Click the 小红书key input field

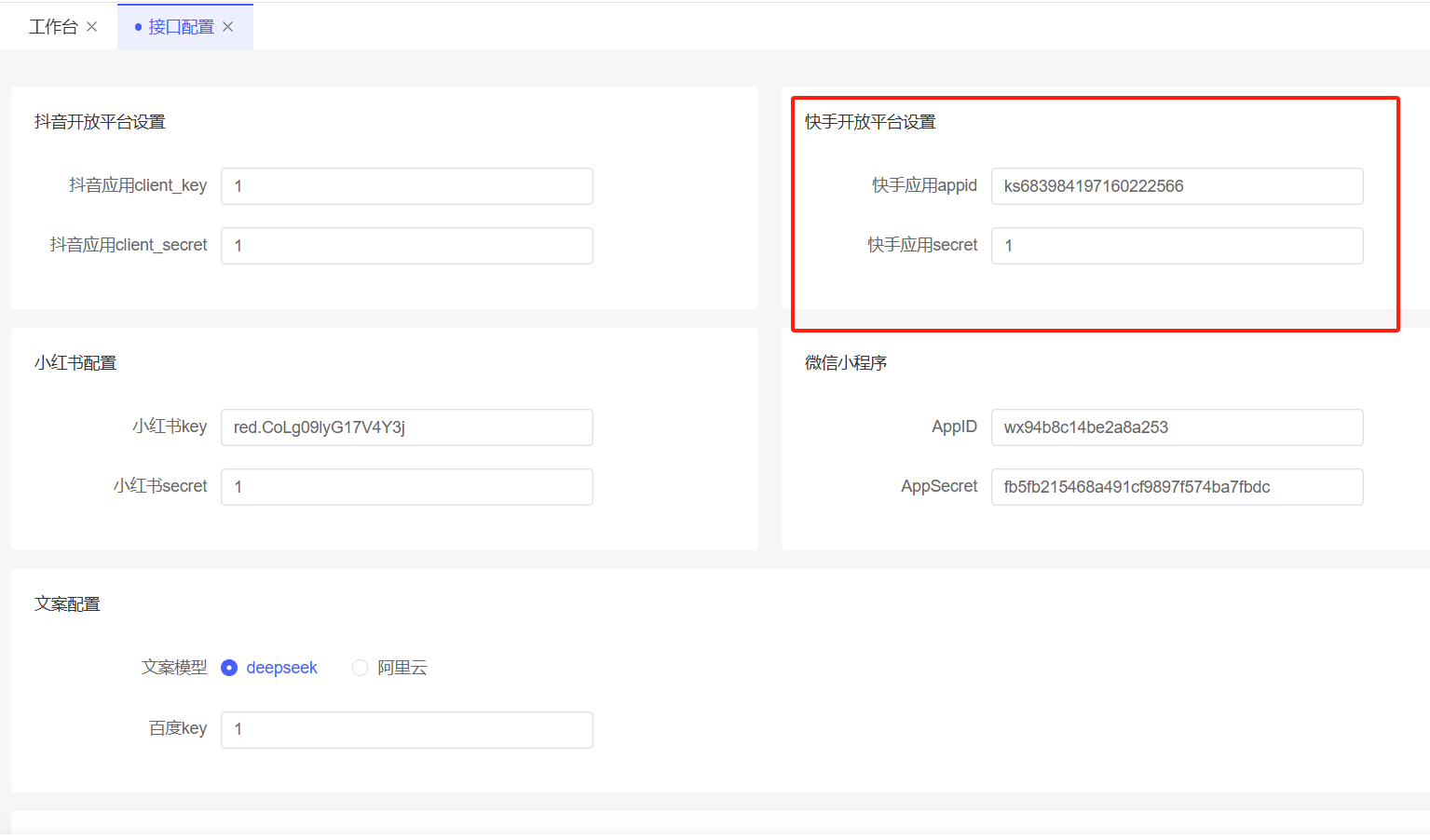[406, 427]
